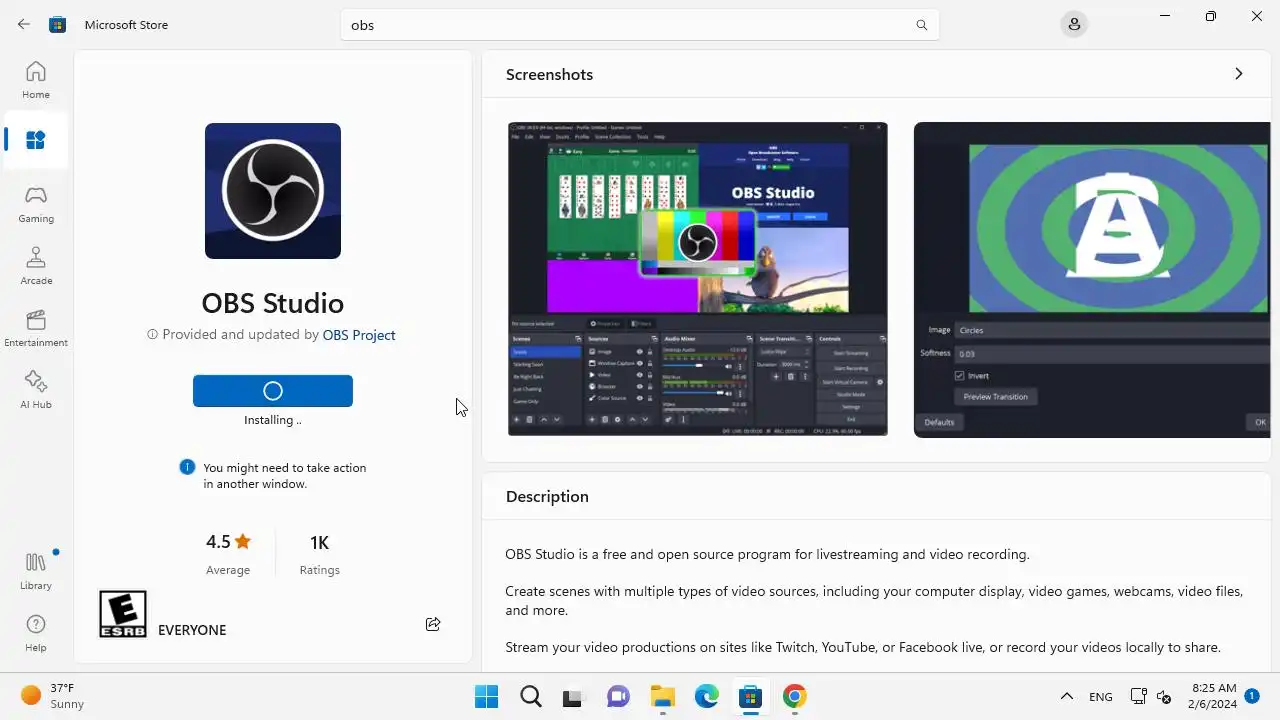The width and height of the screenshot is (1280, 720).
Task: Click the OBS Studio title text
Action: [x=273, y=303]
